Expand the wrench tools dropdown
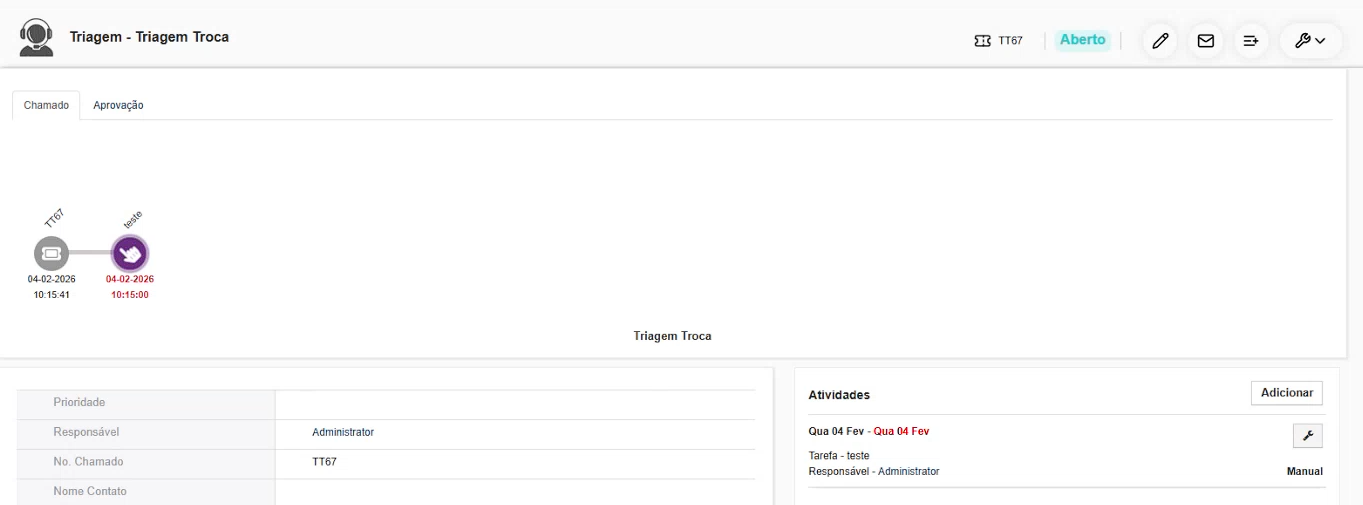The image size is (1363, 505). tap(1310, 41)
